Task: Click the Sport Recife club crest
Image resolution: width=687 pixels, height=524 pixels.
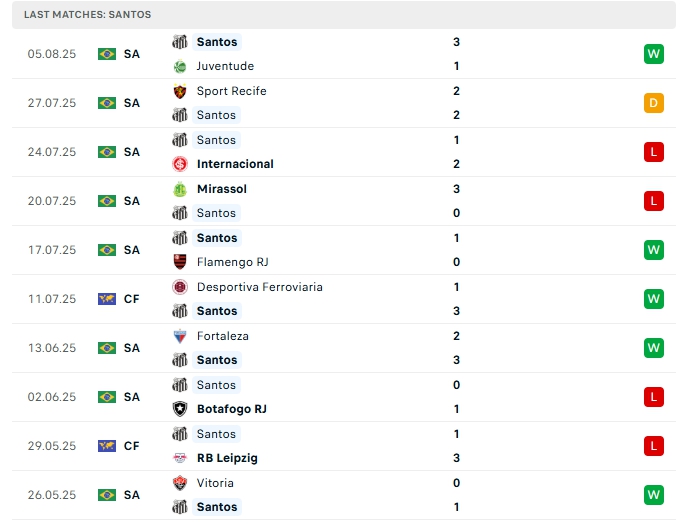Action: 180,91
